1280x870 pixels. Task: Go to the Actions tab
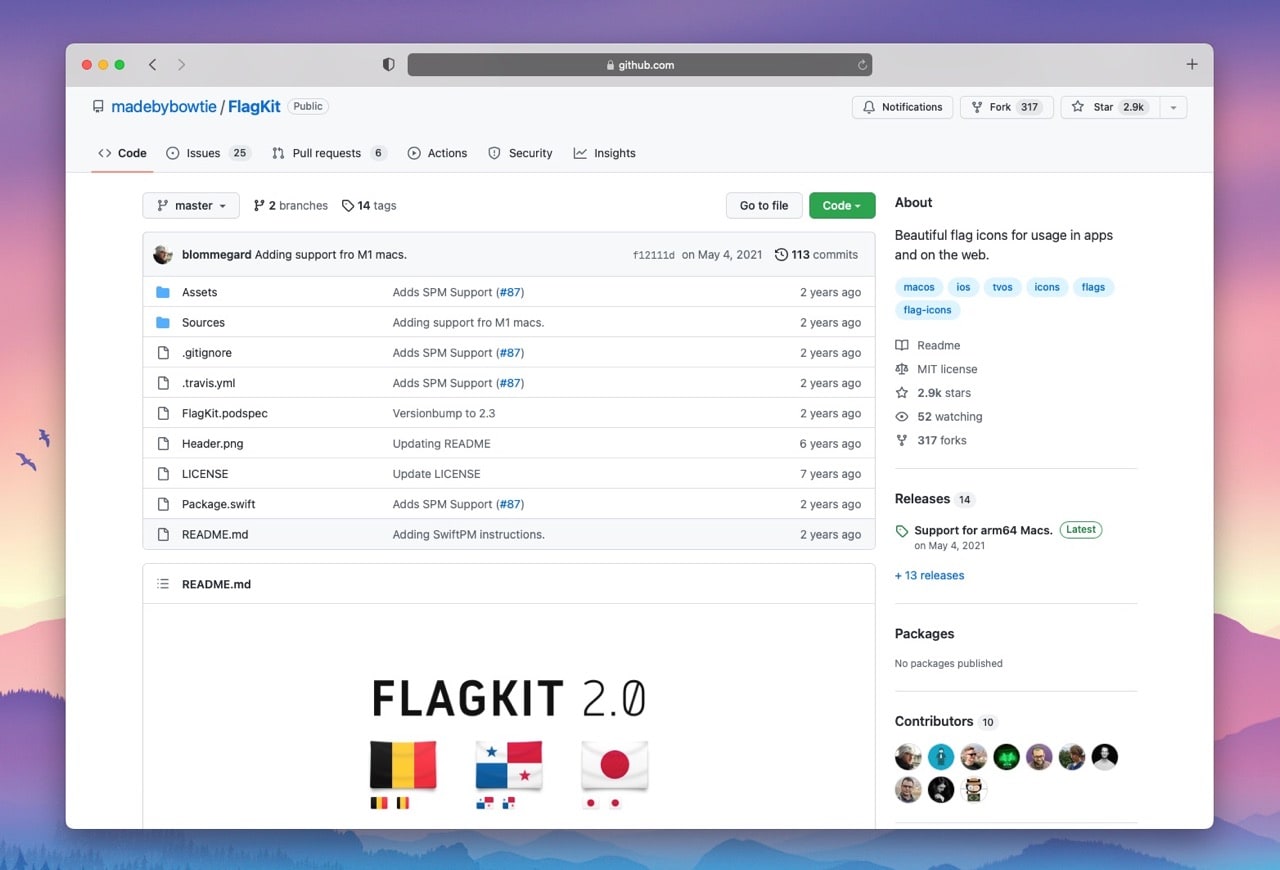coord(437,153)
